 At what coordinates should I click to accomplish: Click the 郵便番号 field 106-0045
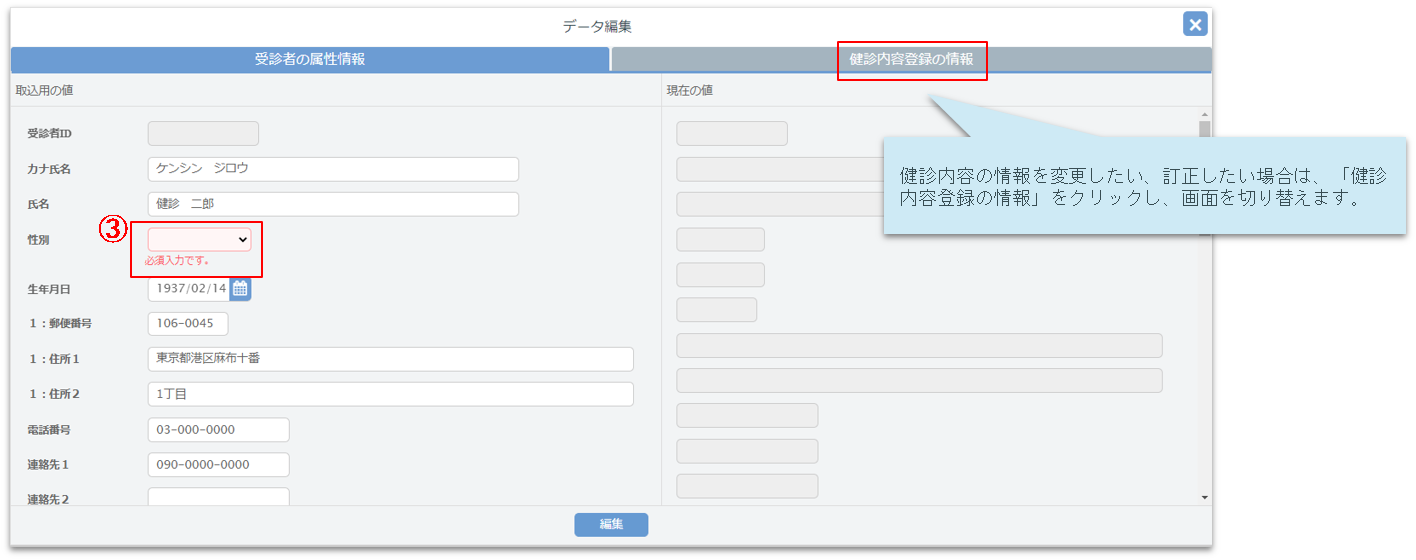point(188,324)
